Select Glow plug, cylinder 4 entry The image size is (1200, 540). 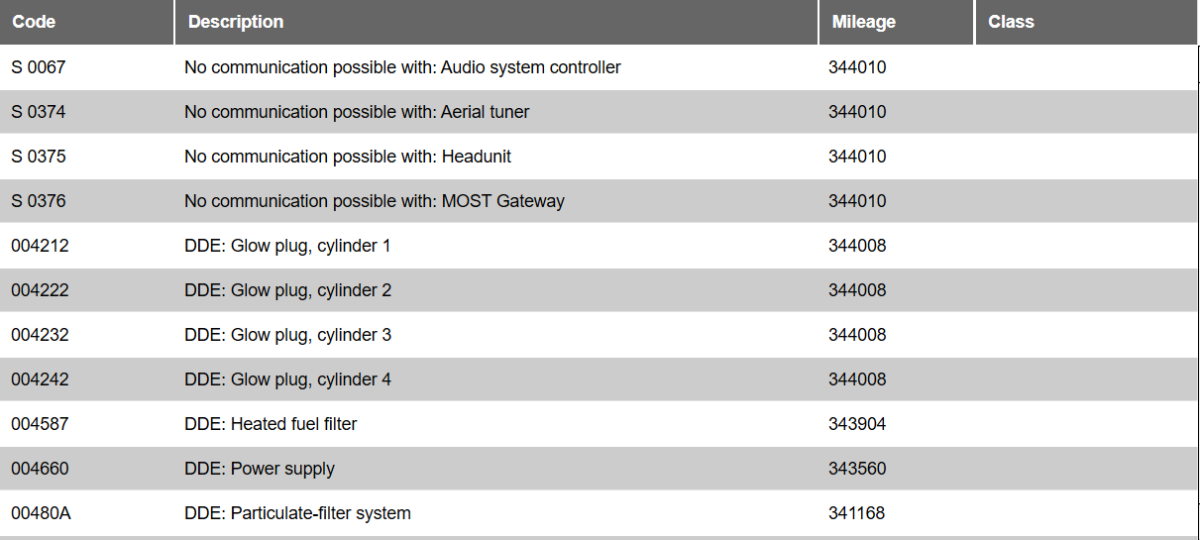288,379
